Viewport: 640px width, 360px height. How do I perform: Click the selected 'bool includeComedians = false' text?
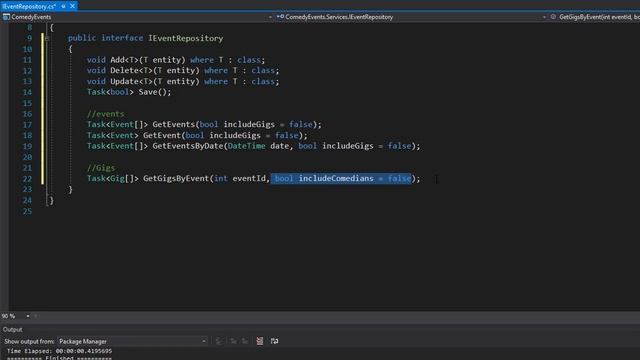(x=342, y=178)
